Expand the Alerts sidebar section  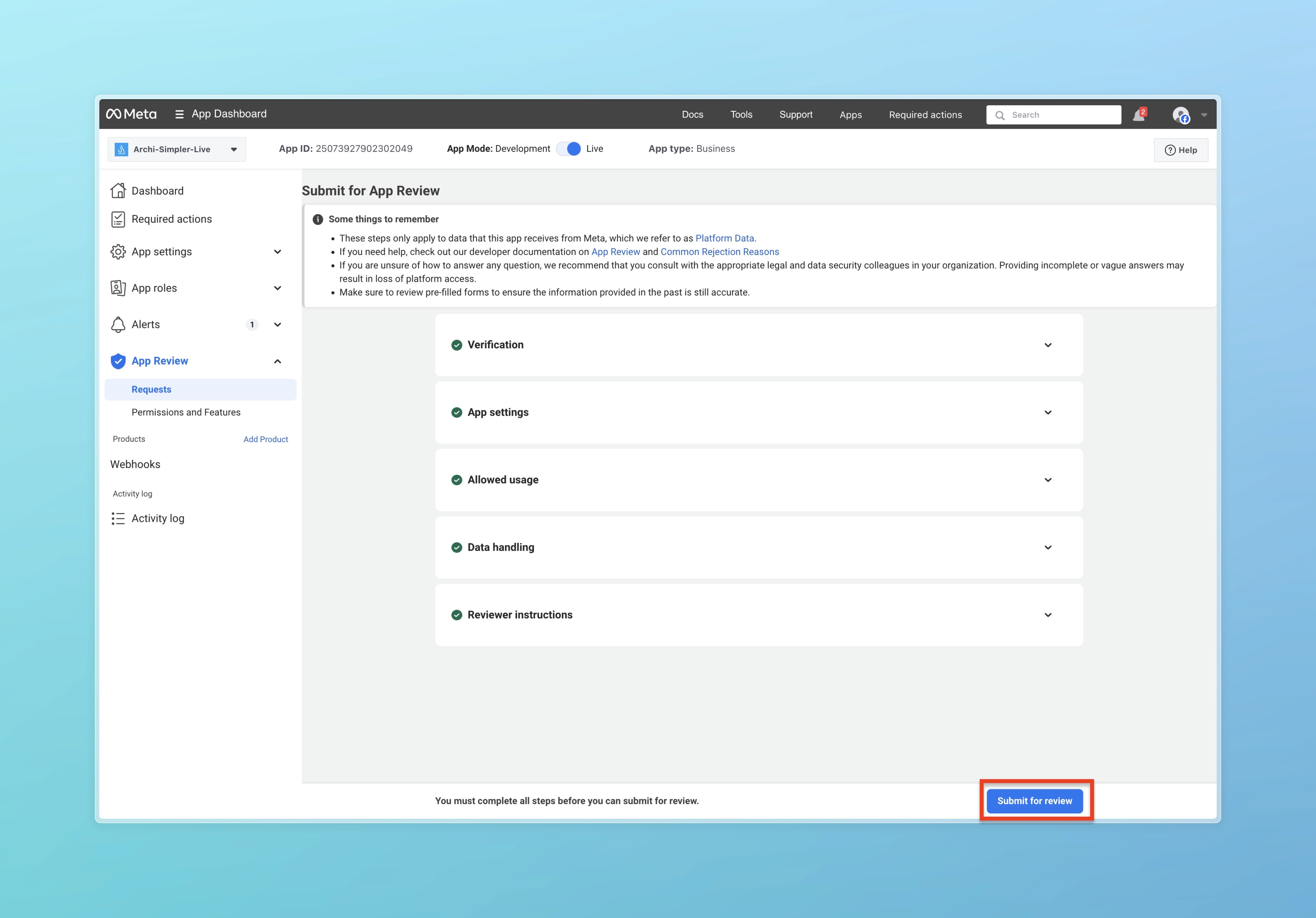tap(278, 325)
